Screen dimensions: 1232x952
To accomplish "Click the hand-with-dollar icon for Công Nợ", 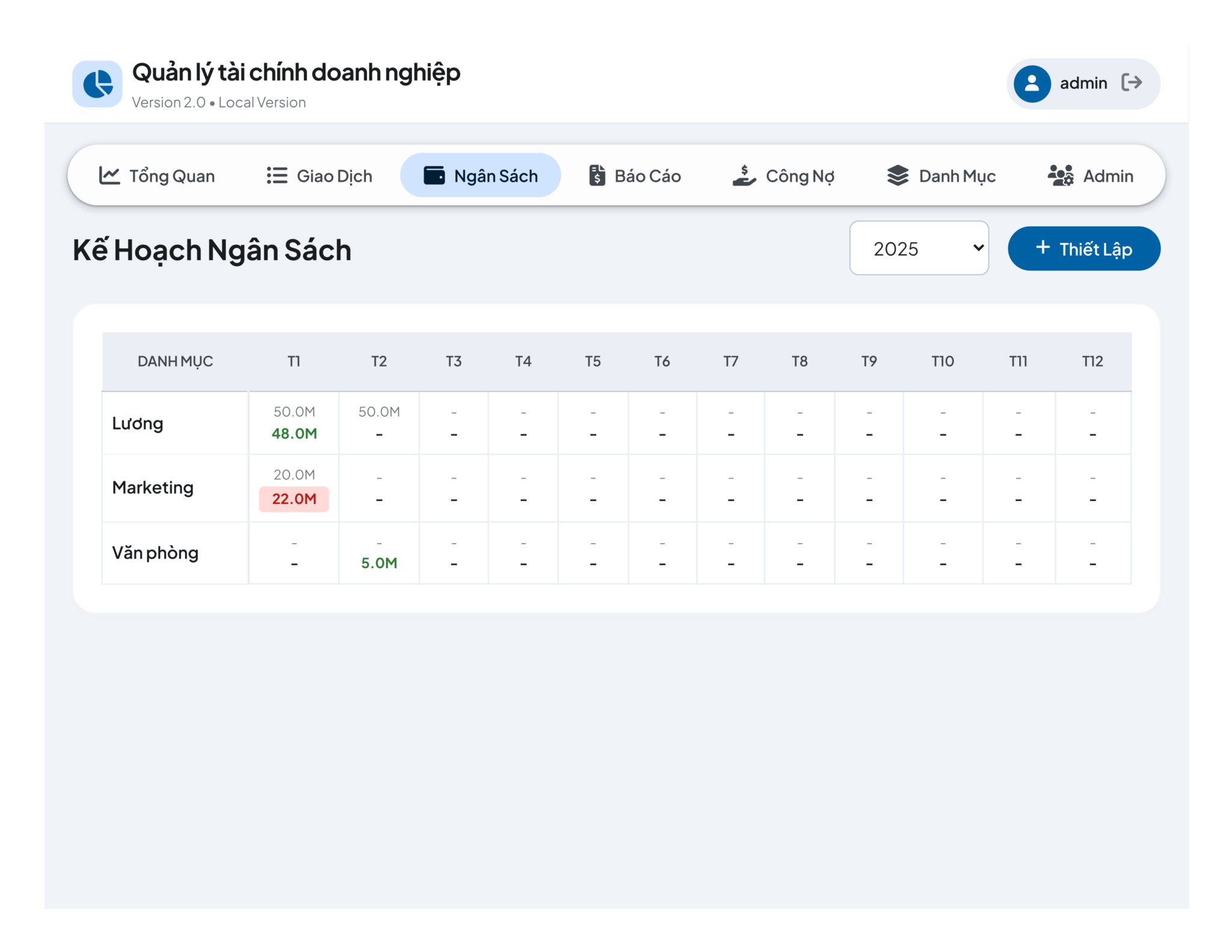I will (744, 176).
